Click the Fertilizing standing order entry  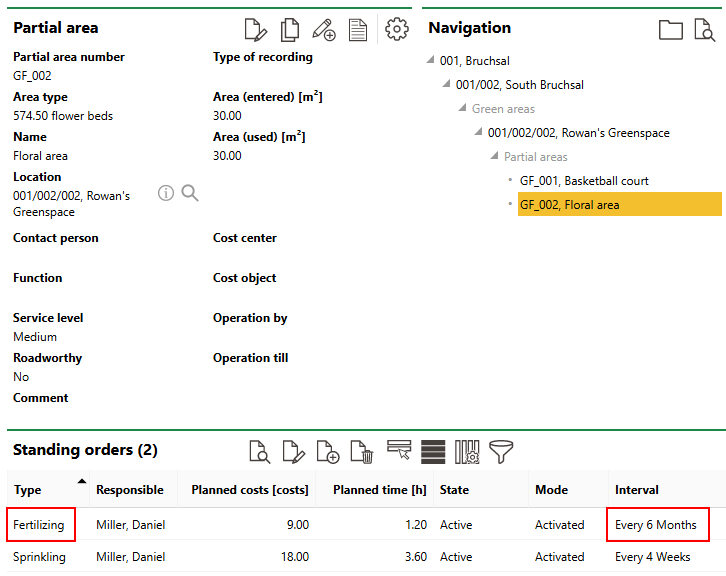tap(39, 525)
